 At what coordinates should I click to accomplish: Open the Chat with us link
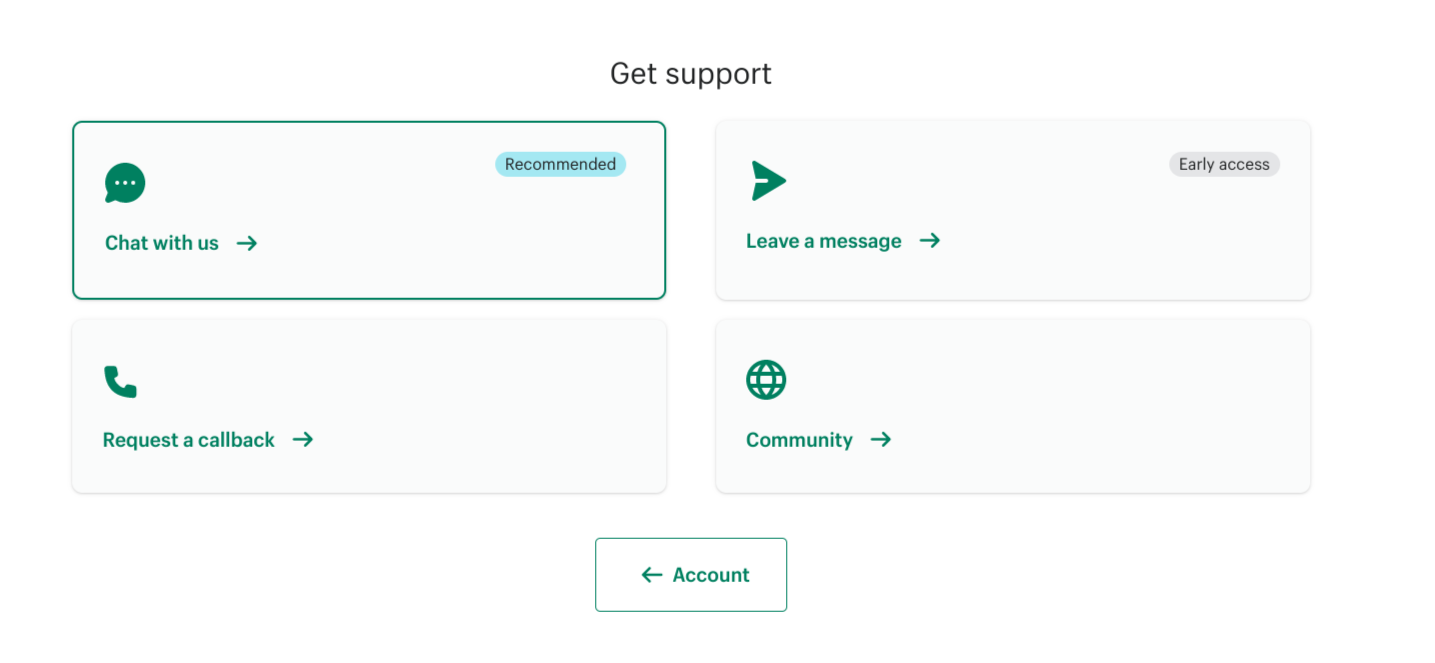(162, 243)
